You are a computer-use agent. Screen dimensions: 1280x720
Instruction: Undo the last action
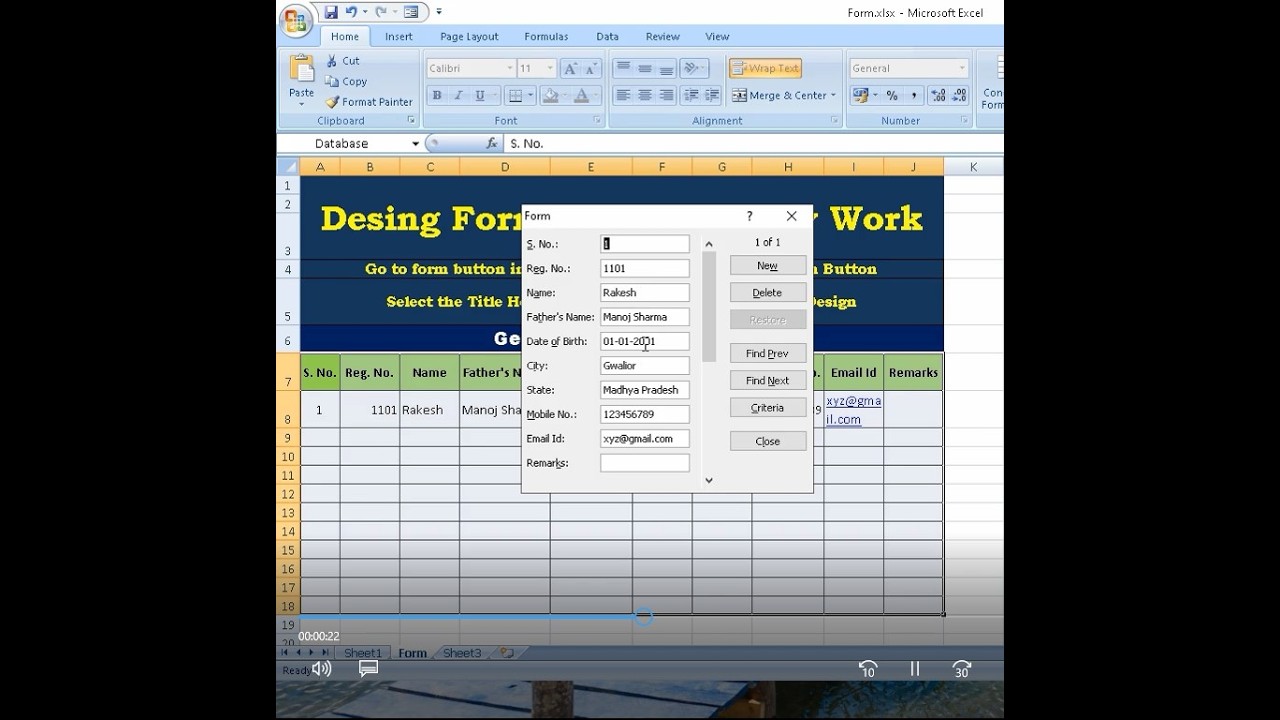tap(351, 12)
